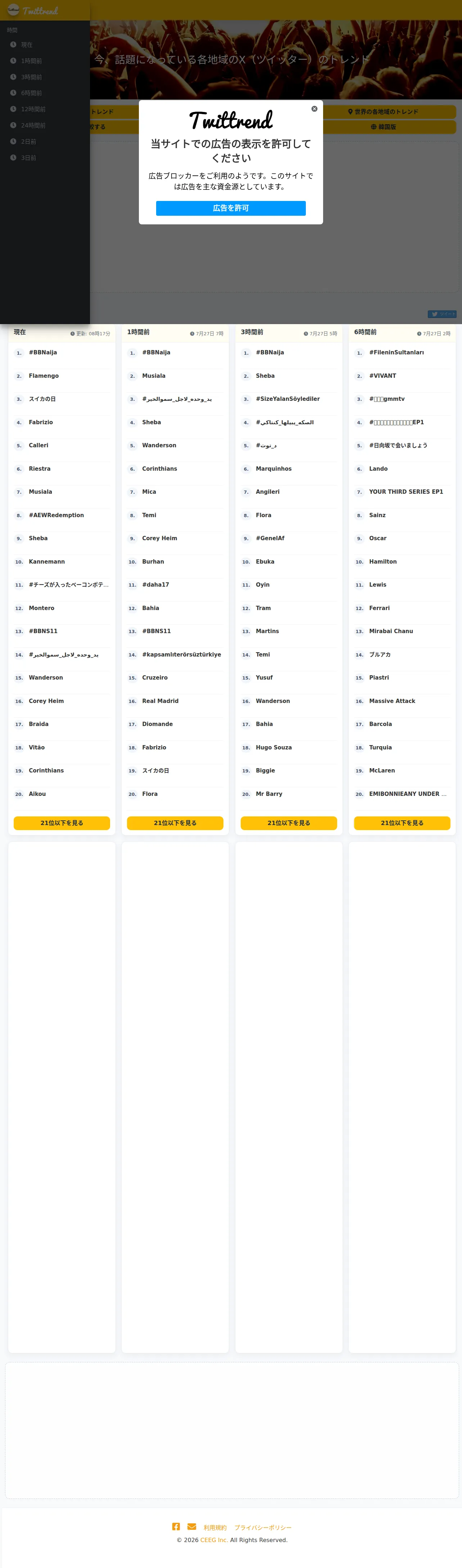Viewport: 462px width, 1568px height.
Task: Expand 21位以下を見る under 3時間前 column
Action: click(x=289, y=823)
